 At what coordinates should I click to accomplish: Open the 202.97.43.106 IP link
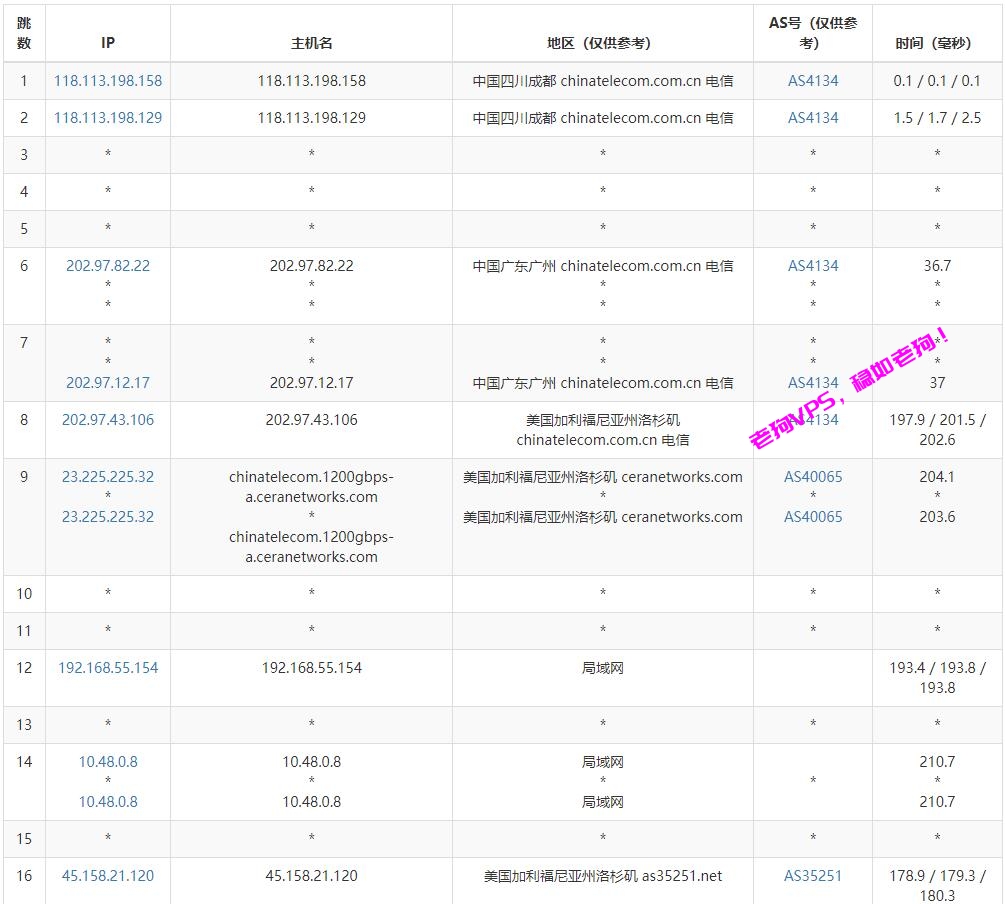tap(108, 420)
